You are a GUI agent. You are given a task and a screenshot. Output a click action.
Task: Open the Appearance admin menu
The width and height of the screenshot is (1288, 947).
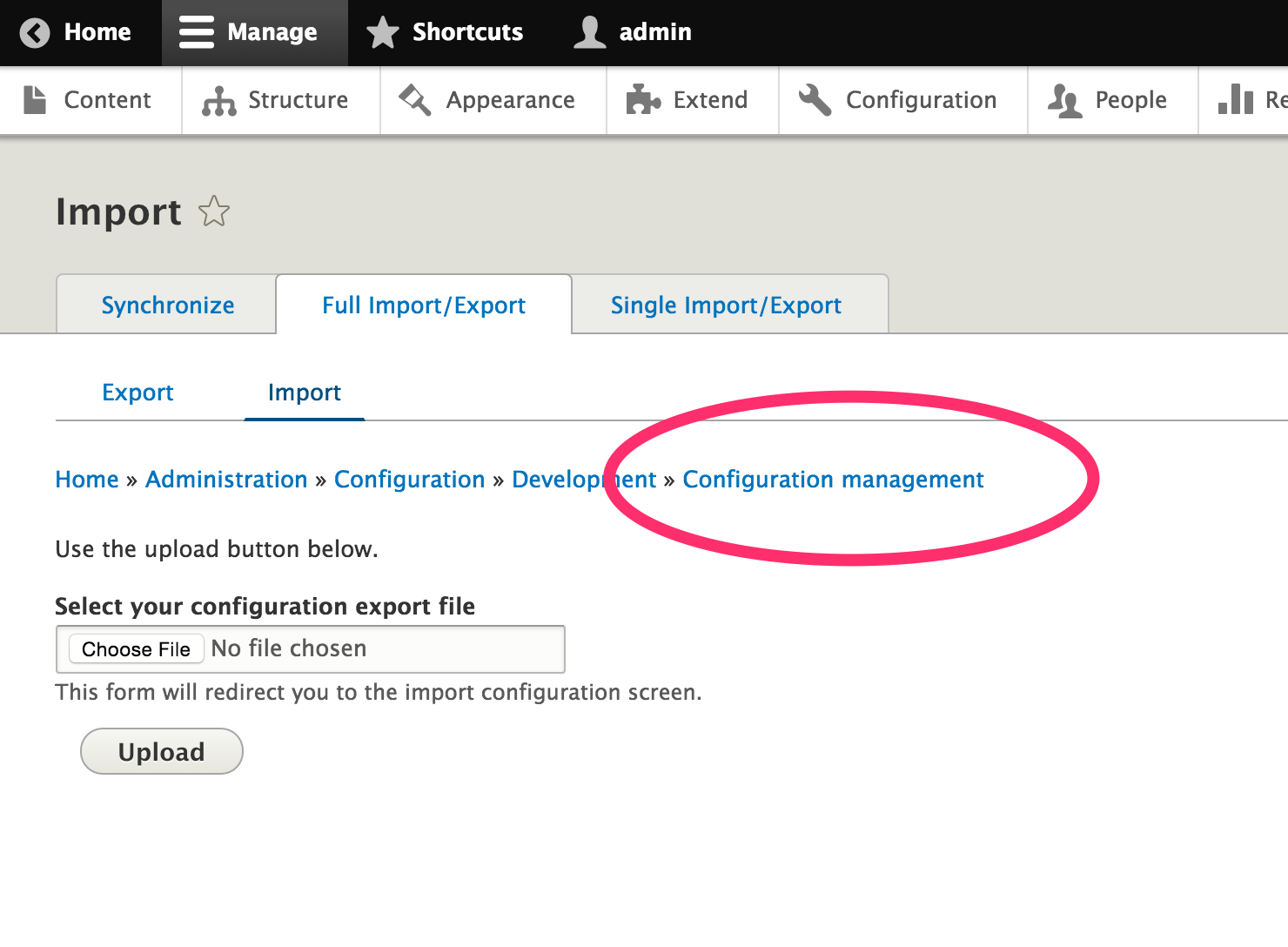click(493, 100)
